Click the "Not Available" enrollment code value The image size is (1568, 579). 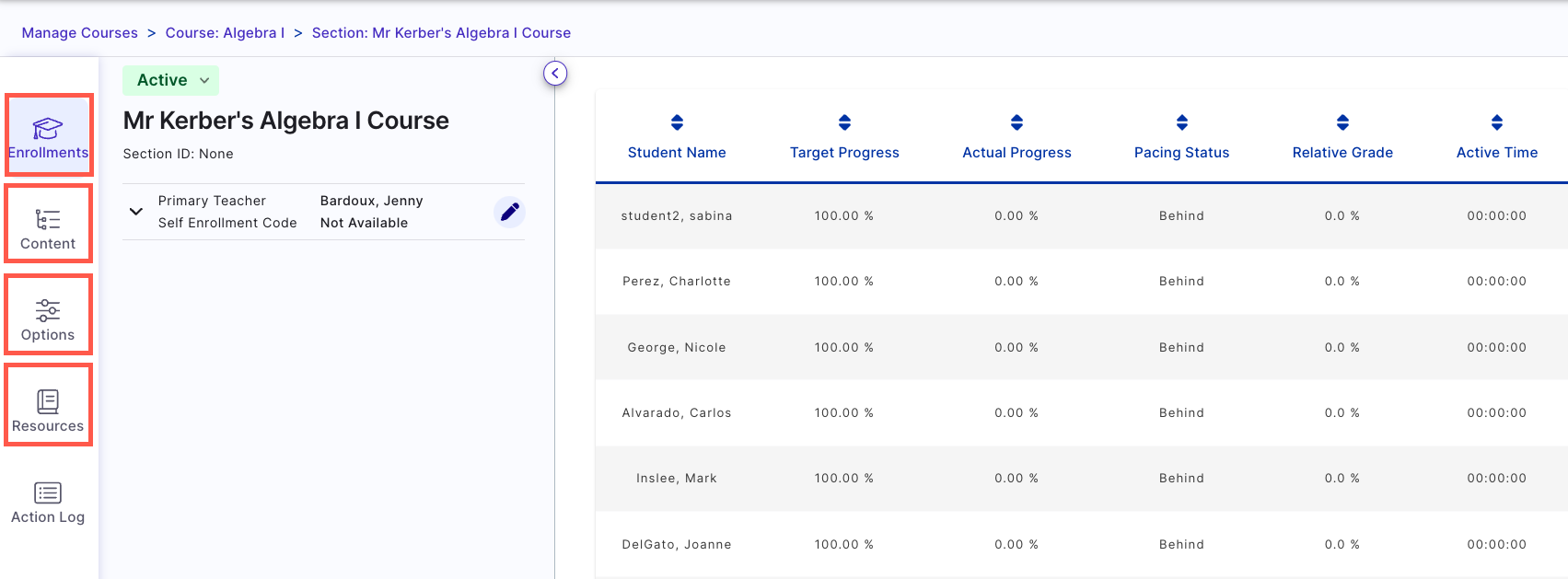365,223
